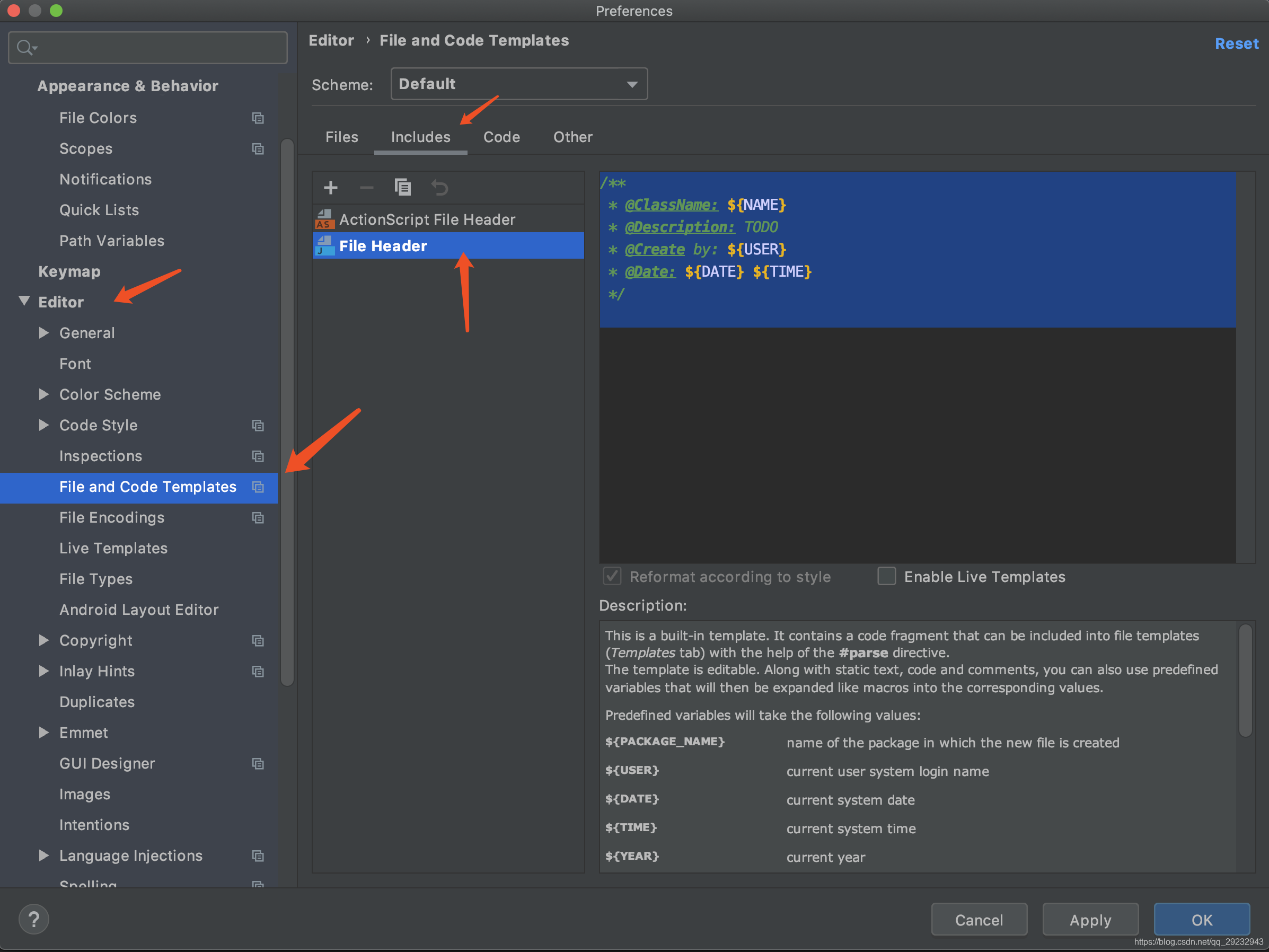Switch to the Code tab
Image resolution: width=1269 pixels, height=952 pixels.
coord(501,136)
